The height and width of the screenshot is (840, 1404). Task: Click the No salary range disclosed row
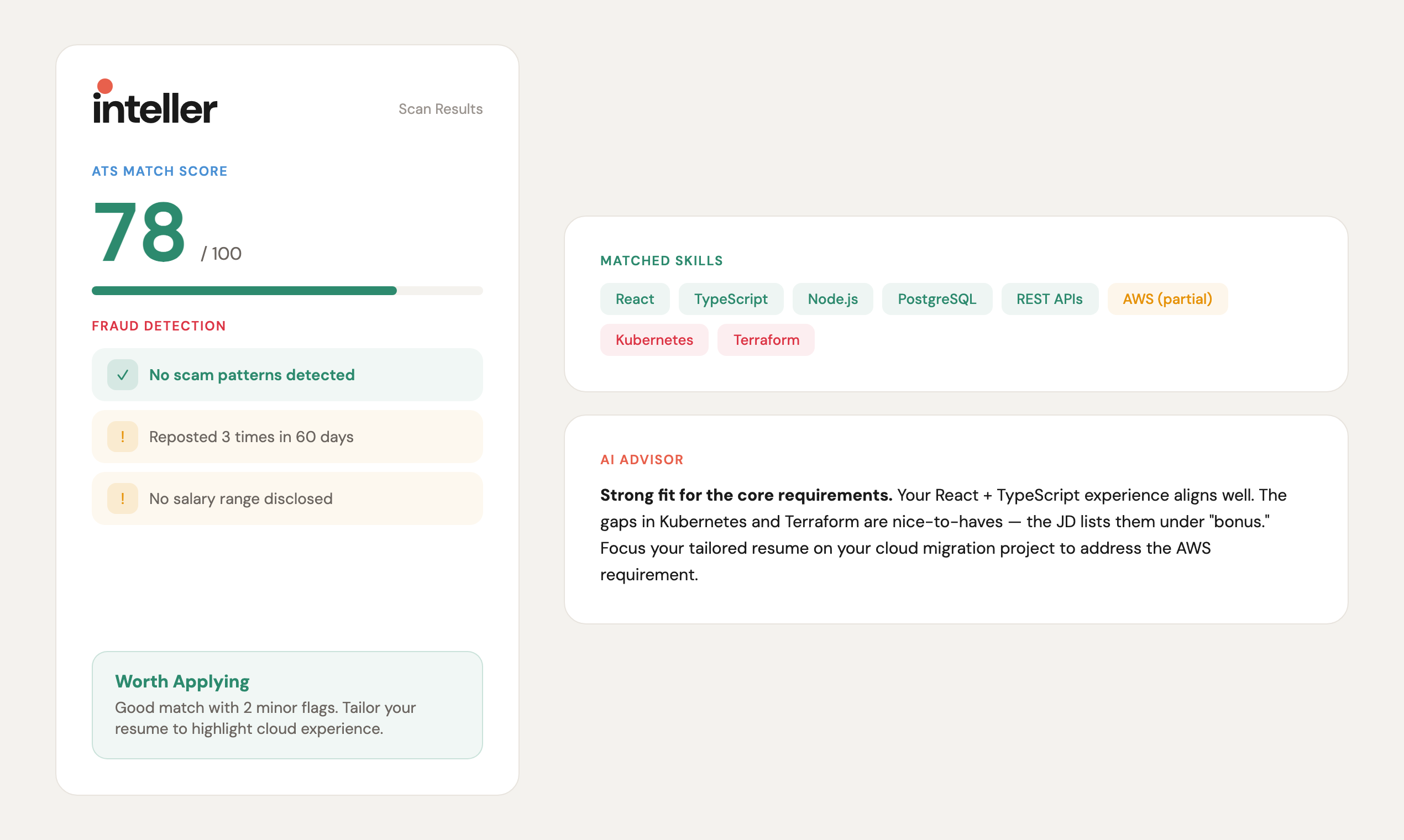click(x=287, y=498)
